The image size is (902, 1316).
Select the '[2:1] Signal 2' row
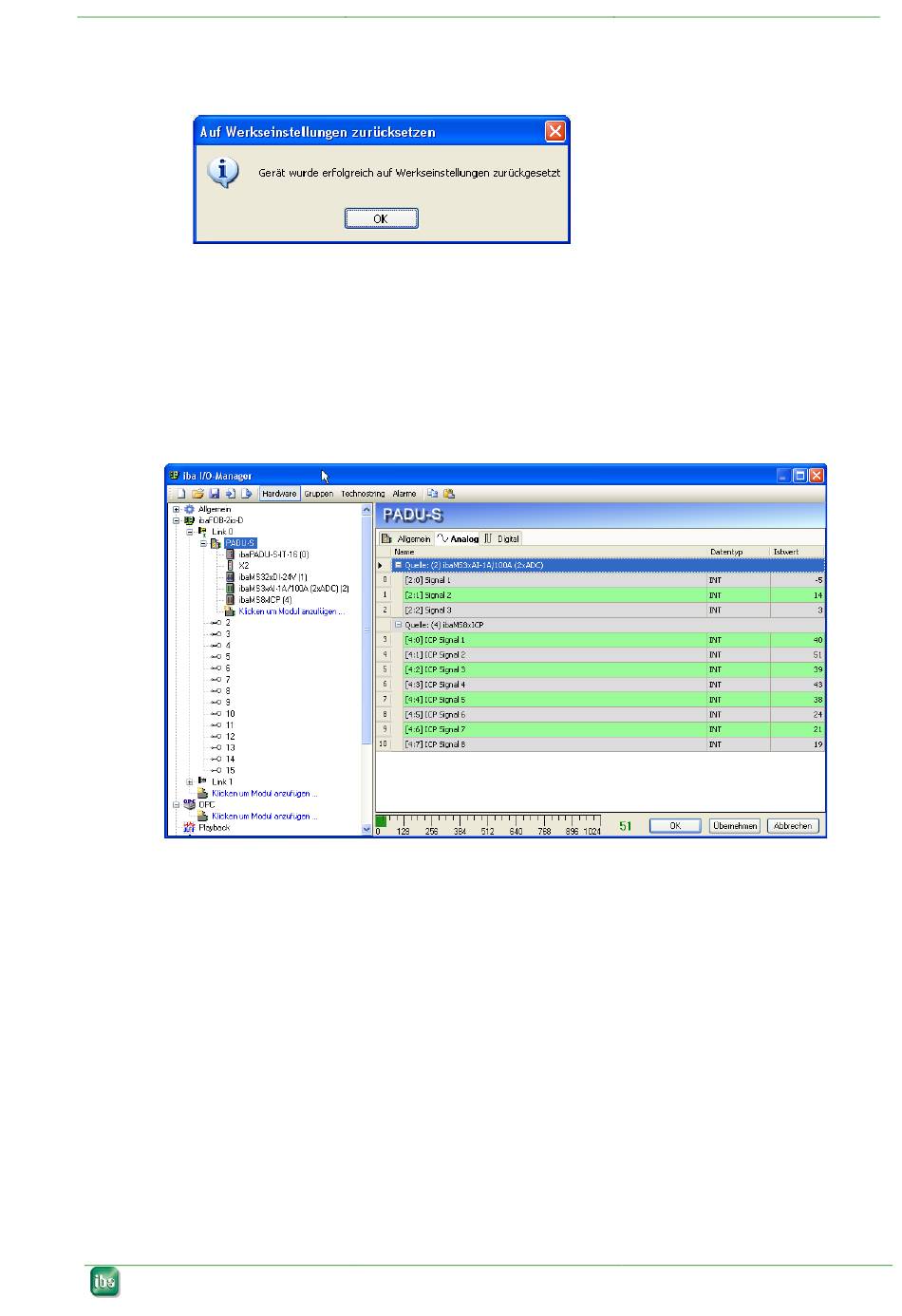[601, 595]
